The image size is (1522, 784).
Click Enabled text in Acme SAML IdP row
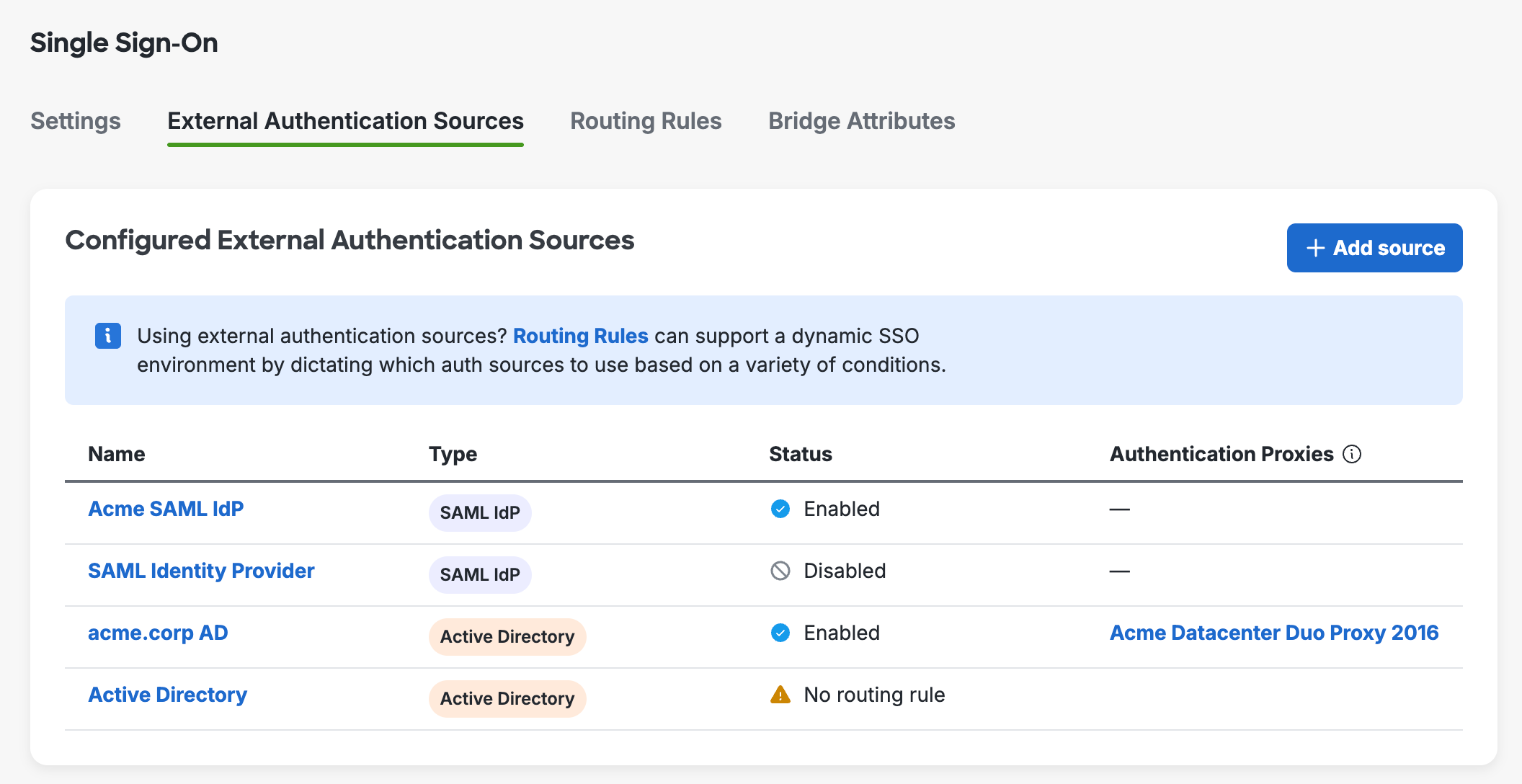tap(842, 509)
